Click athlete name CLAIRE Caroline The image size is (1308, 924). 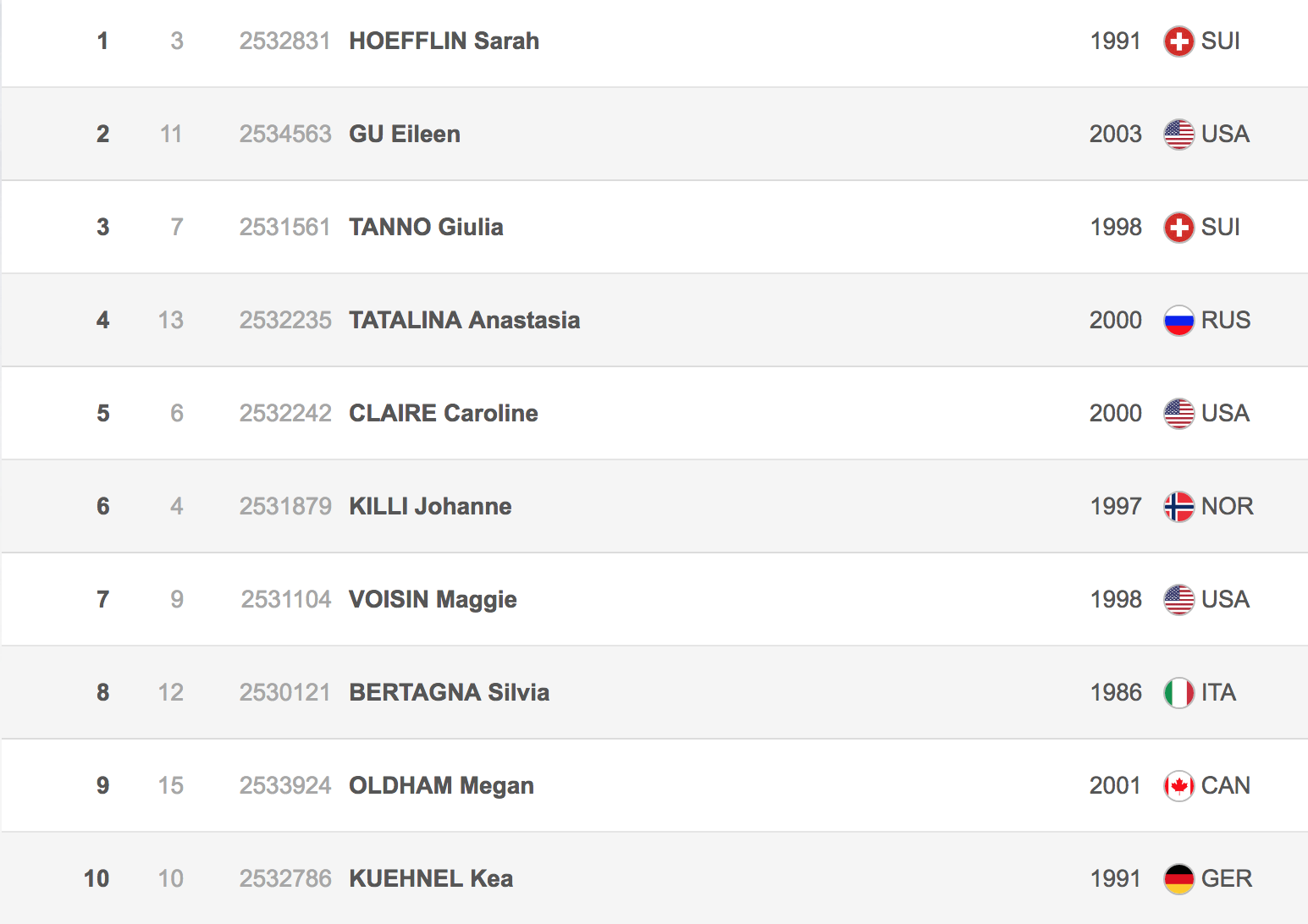point(443,414)
